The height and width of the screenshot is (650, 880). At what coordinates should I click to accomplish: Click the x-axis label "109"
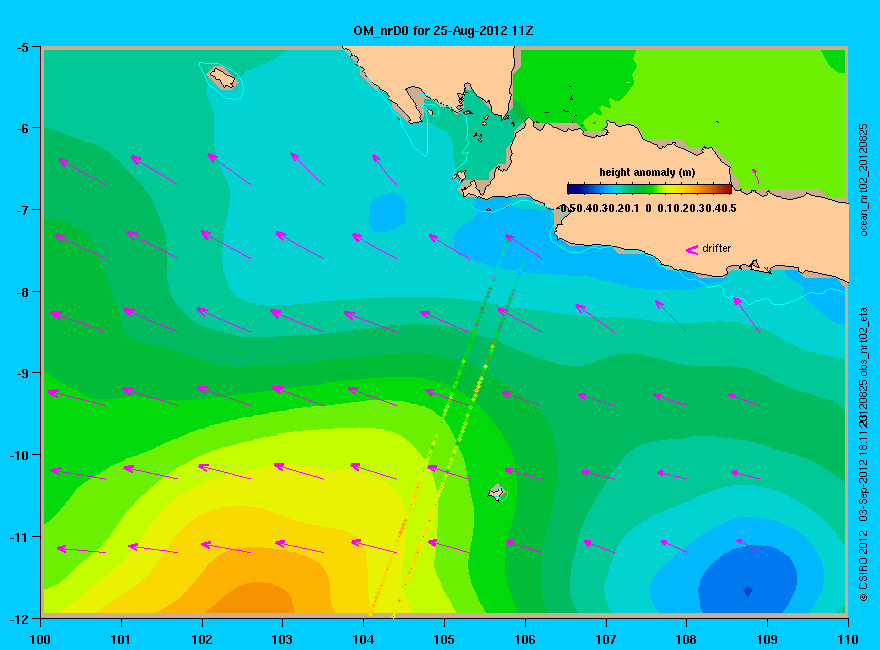[x=767, y=639]
